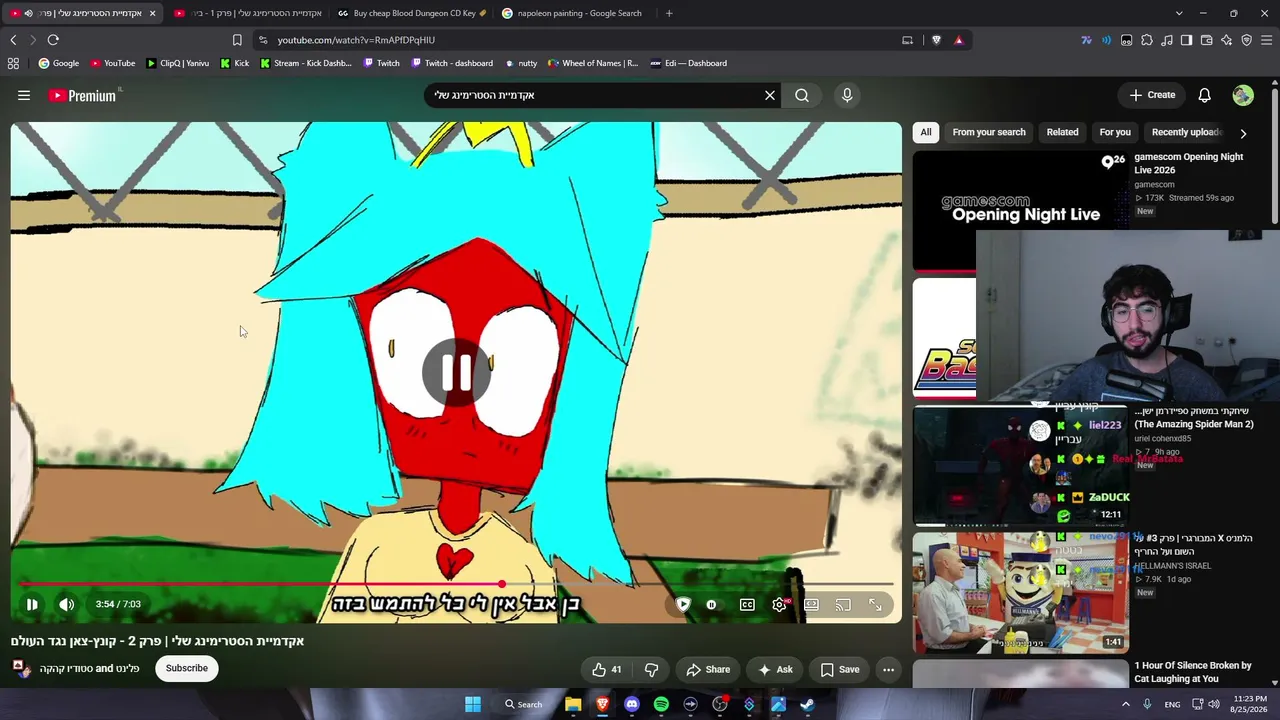The height and width of the screenshot is (720, 1280).
Task: Switch to the napoleon painting Google Search tab
Action: (573, 13)
